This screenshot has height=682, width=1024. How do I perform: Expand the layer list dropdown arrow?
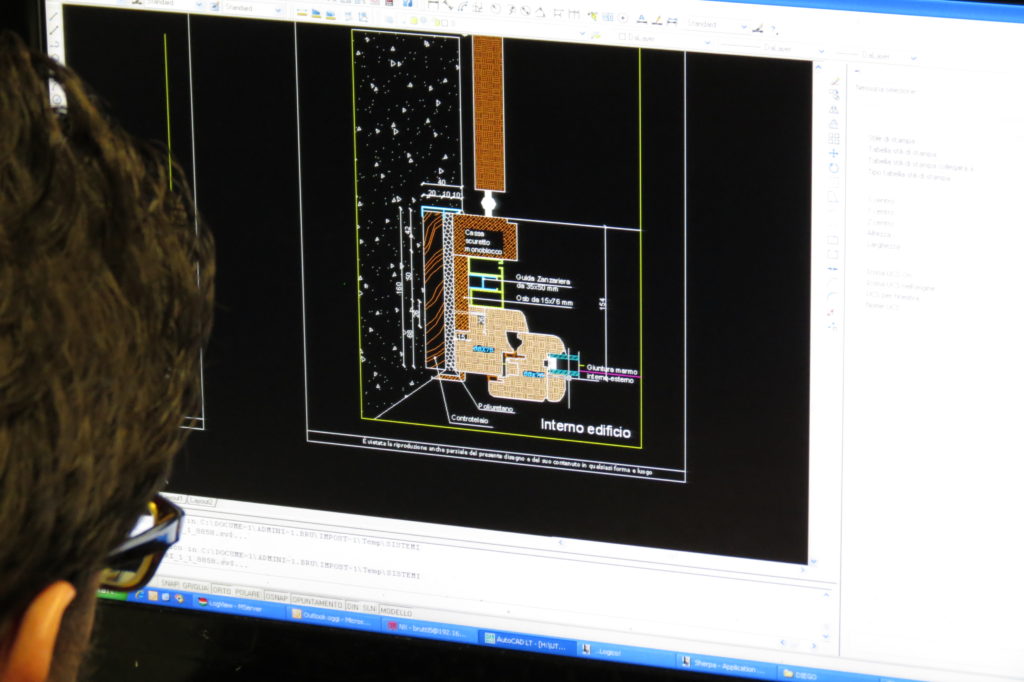tap(582, 33)
